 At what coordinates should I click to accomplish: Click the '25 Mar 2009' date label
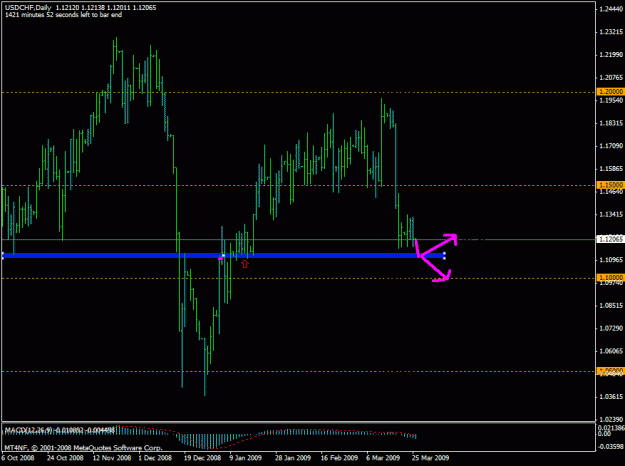pyautogui.click(x=430, y=458)
